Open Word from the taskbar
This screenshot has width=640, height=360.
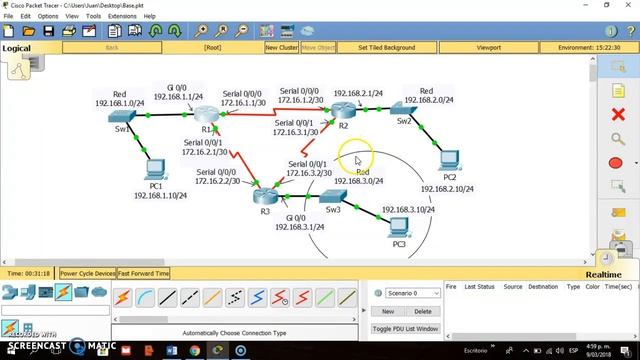coord(172,351)
